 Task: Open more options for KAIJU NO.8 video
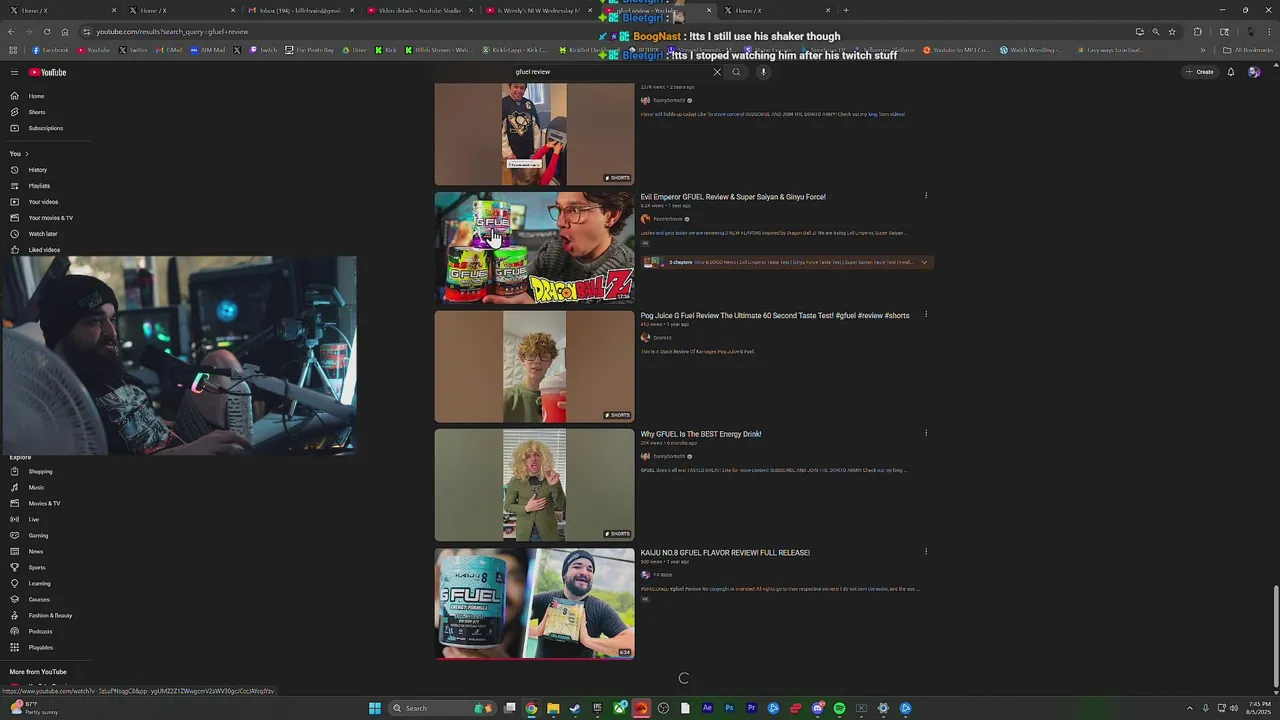(x=926, y=551)
